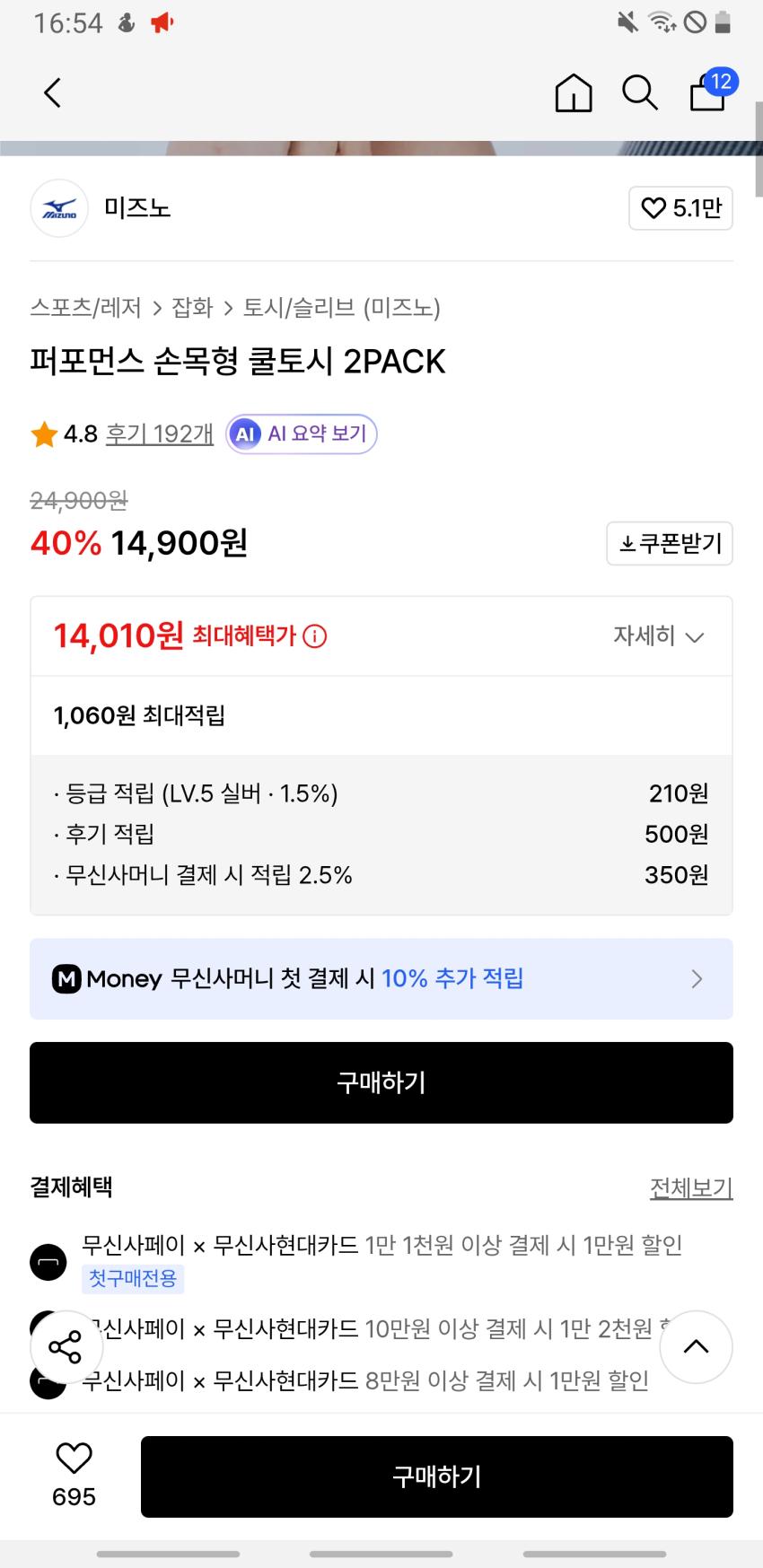Toggle brand like heart 5.1만
Image resolution: width=763 pixels, height=1568 pixels.
(680, 208)
